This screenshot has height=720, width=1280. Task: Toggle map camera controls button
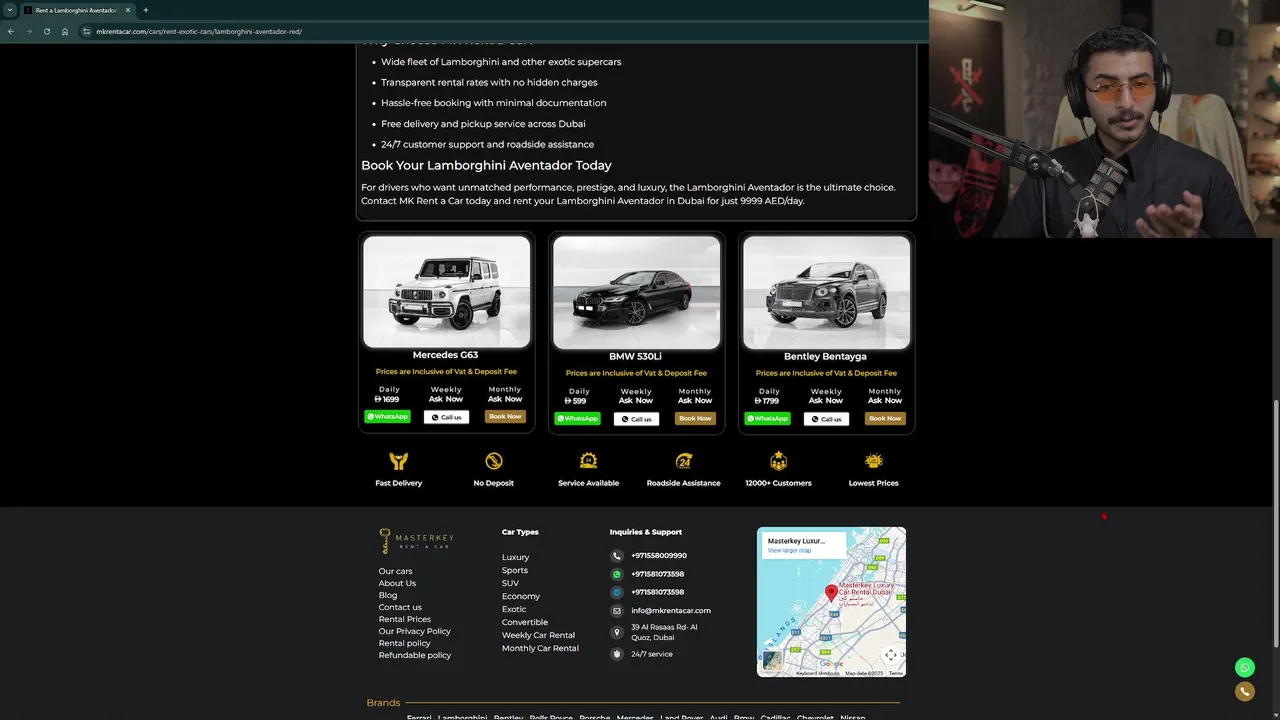890,655
